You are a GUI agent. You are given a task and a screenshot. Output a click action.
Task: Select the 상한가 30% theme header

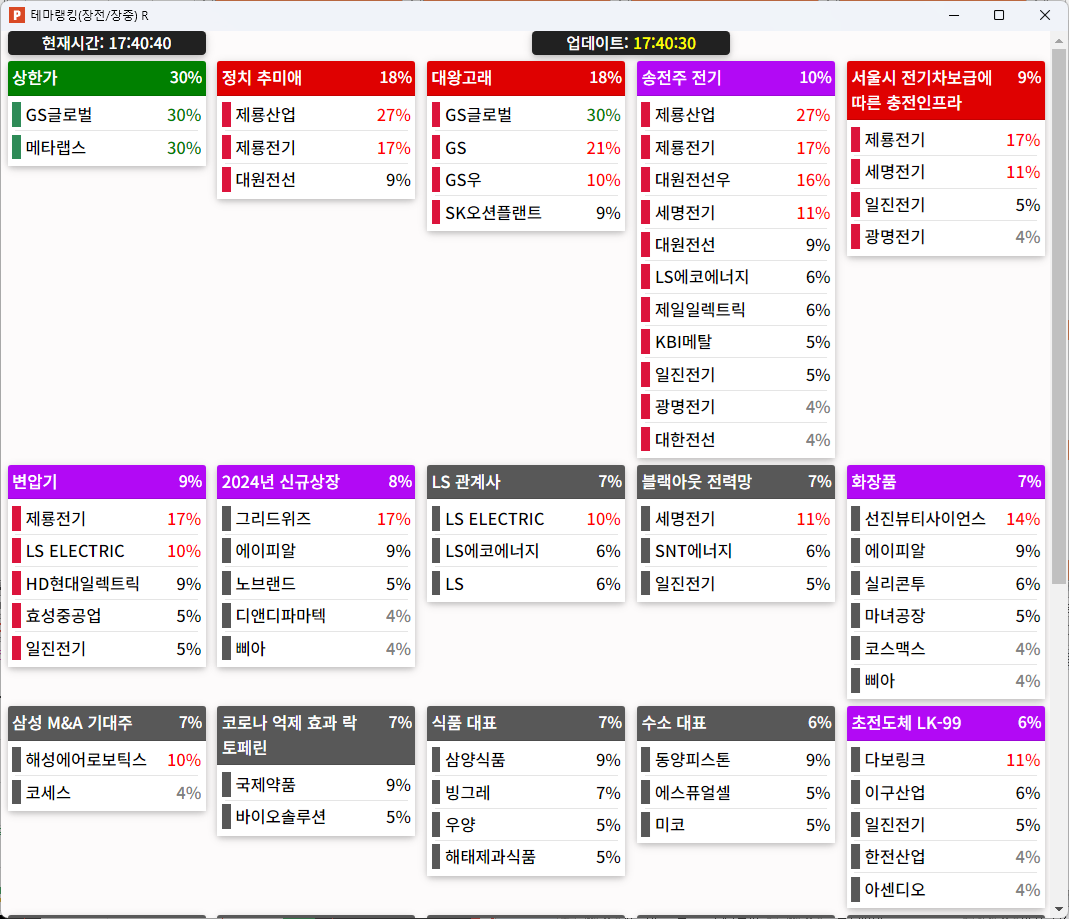pyautogui.click(x=107, y=78)
